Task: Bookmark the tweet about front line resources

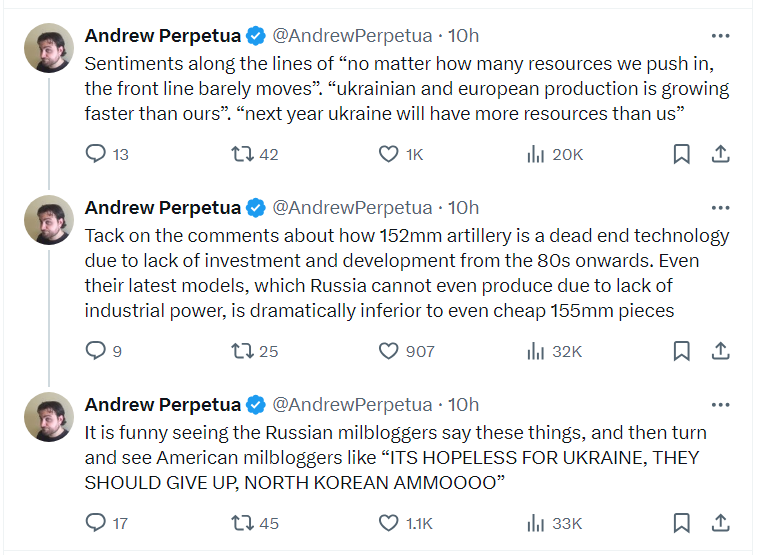Action: 681,154
